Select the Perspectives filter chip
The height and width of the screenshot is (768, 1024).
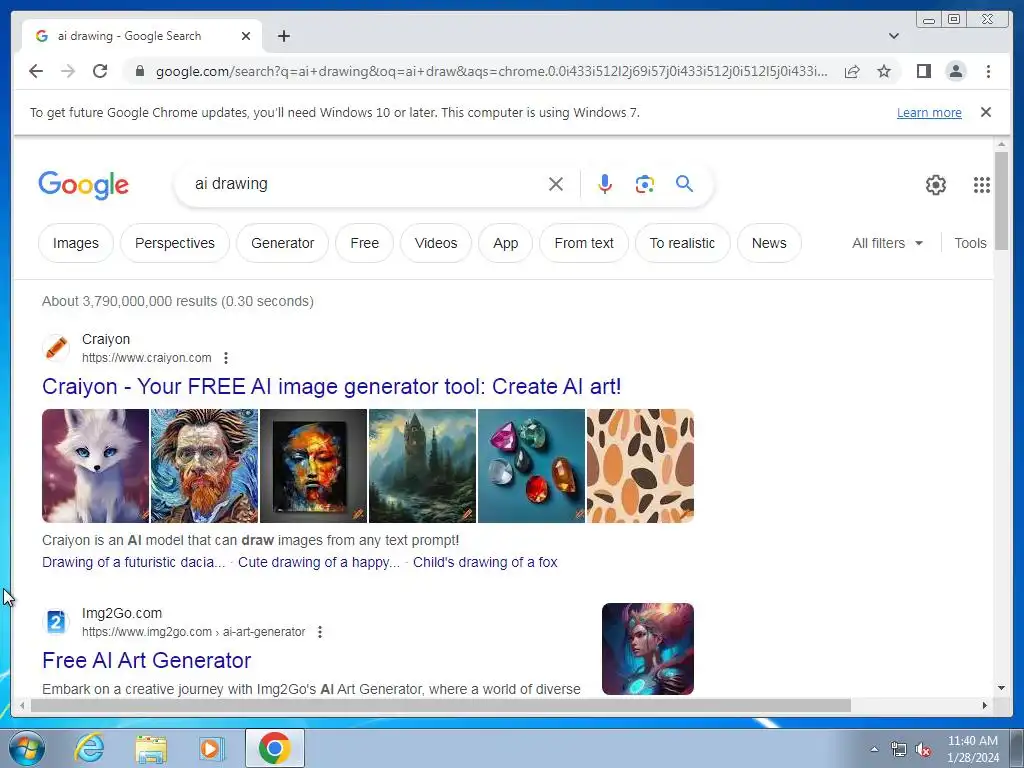pos(174,243)
